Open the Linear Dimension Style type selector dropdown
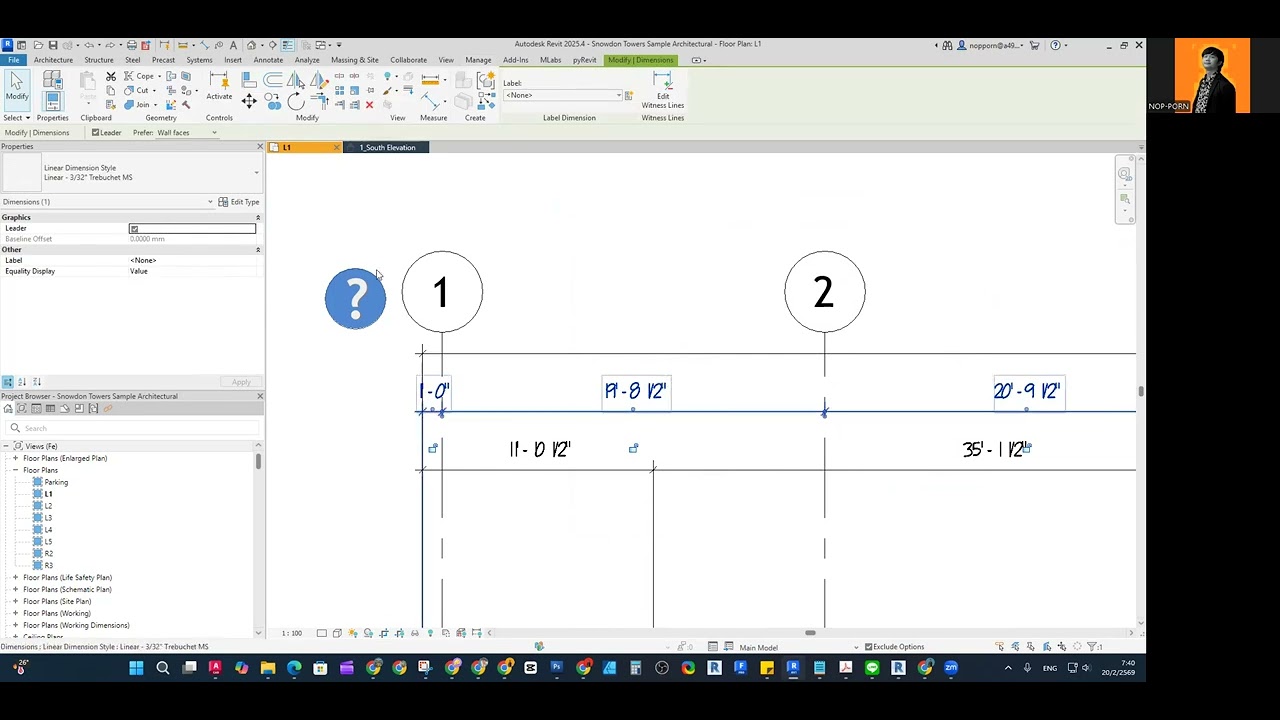 pos(256,173)
